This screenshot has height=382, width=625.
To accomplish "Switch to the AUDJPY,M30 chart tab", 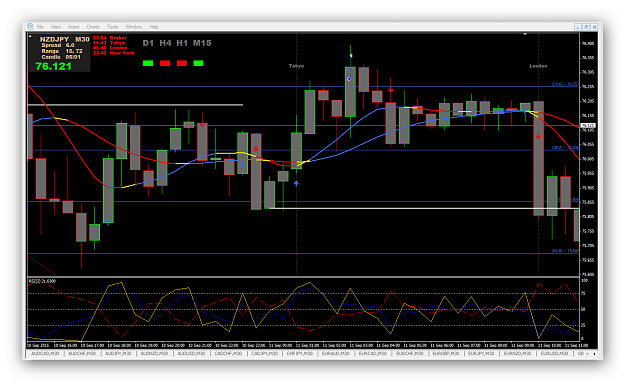I will (x=118, y=353).
